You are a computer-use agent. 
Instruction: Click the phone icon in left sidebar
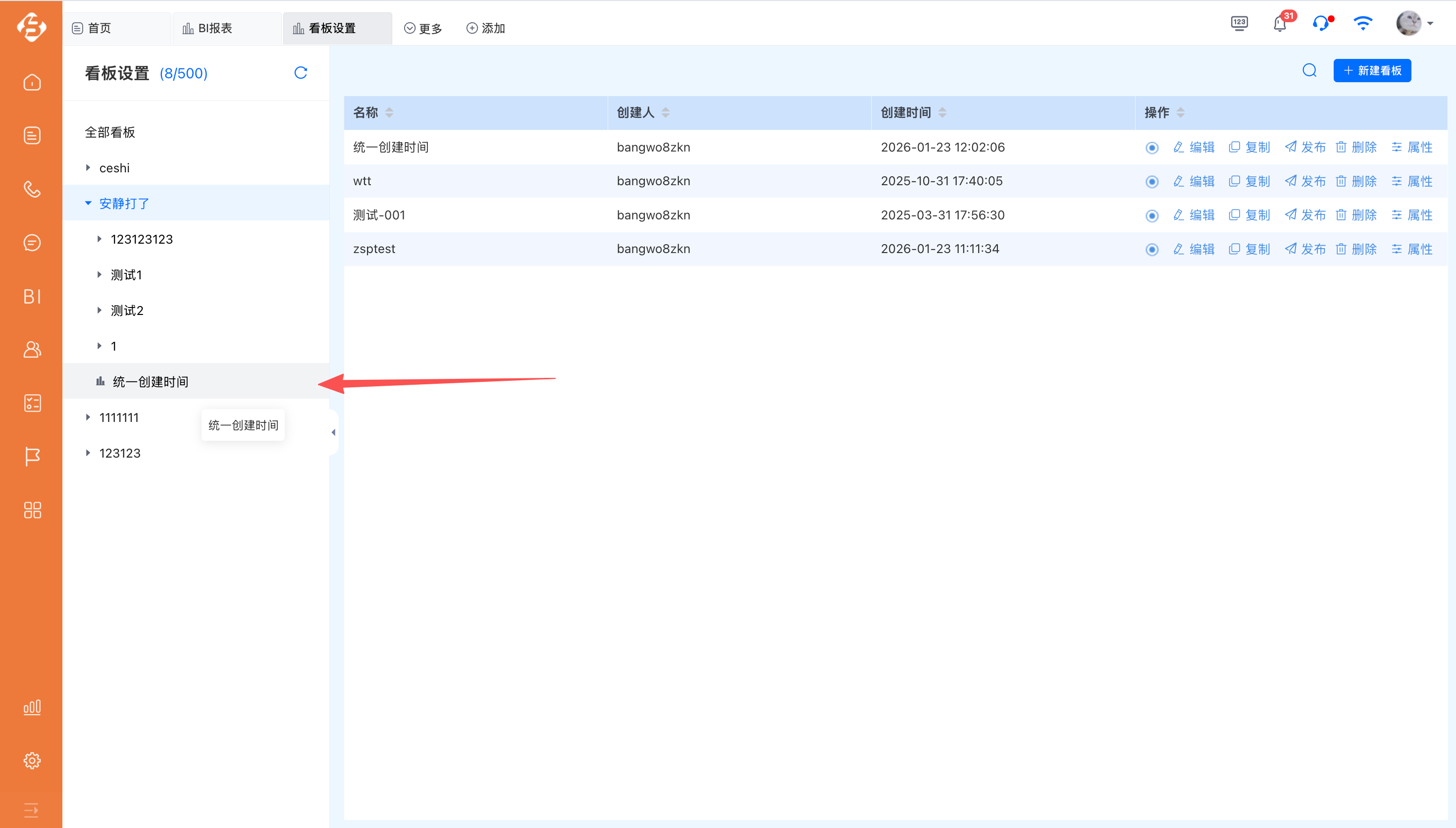[x=32, y=189]
